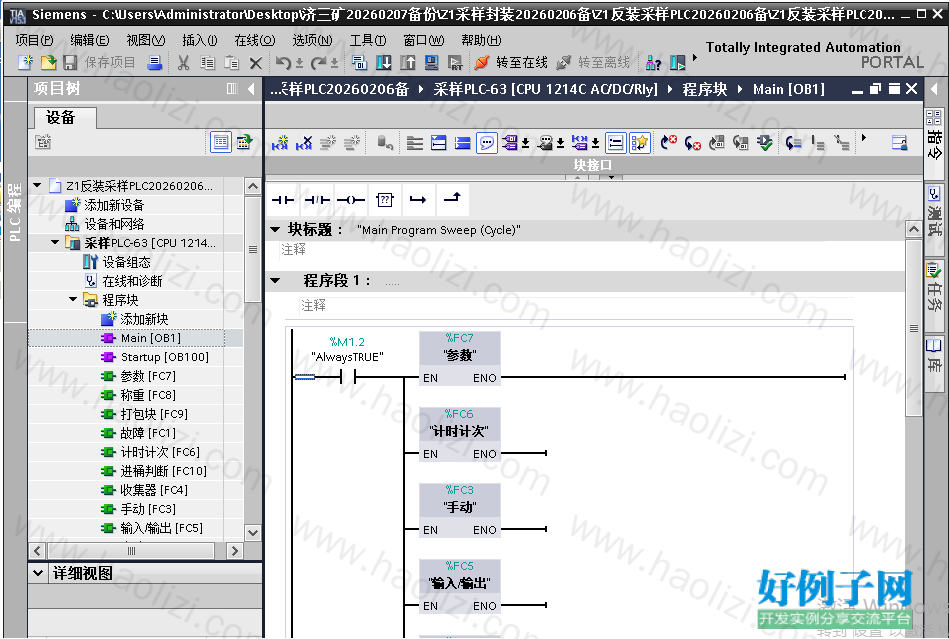
Task: Collapse the 采样PLC-63 device node
Action: pyautogui.click(x=55, y=243)
